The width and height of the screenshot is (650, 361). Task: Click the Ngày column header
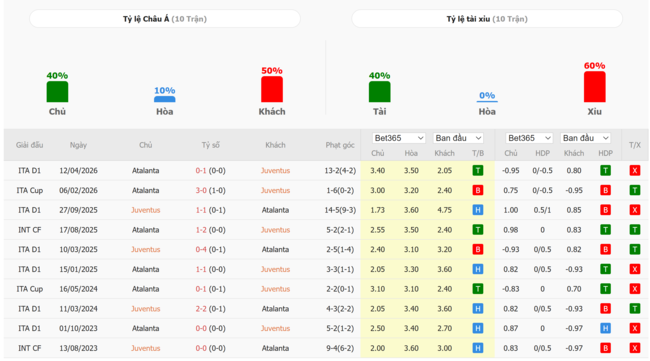[78, 145]
